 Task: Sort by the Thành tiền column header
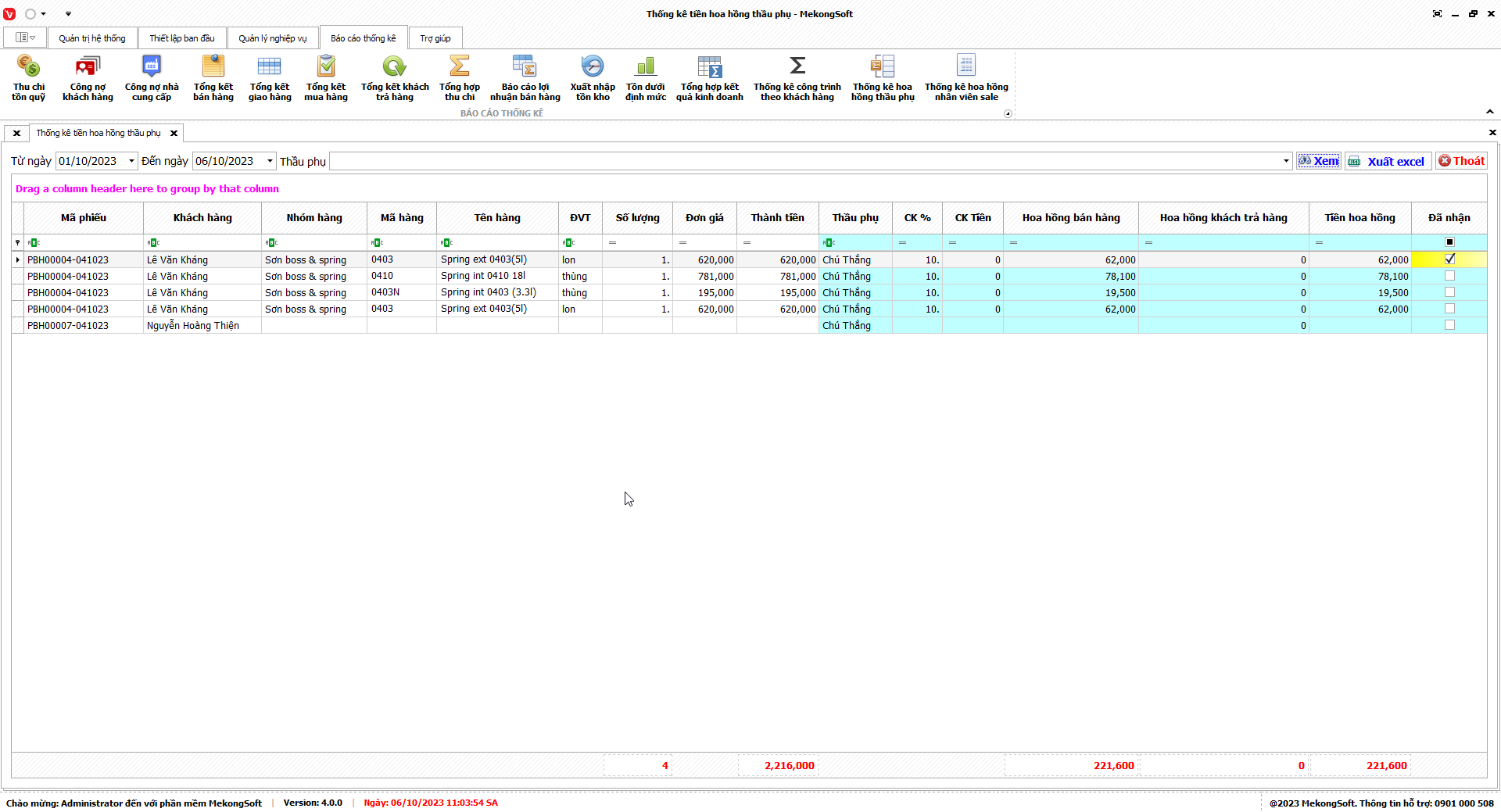coord(777,218)
